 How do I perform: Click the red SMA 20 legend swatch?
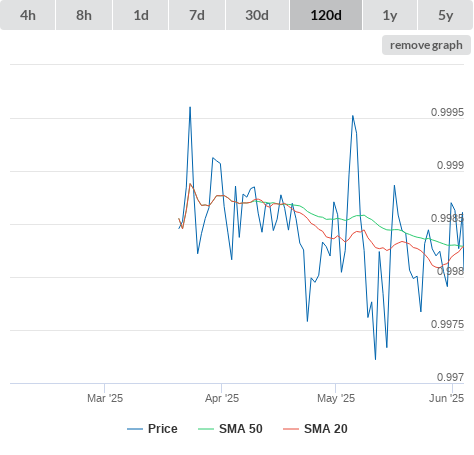click(x=291, y=429)
